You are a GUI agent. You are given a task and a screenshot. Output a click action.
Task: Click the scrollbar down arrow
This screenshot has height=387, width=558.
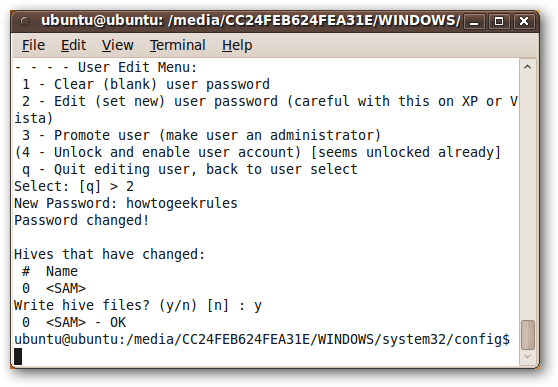click(528, 356)
